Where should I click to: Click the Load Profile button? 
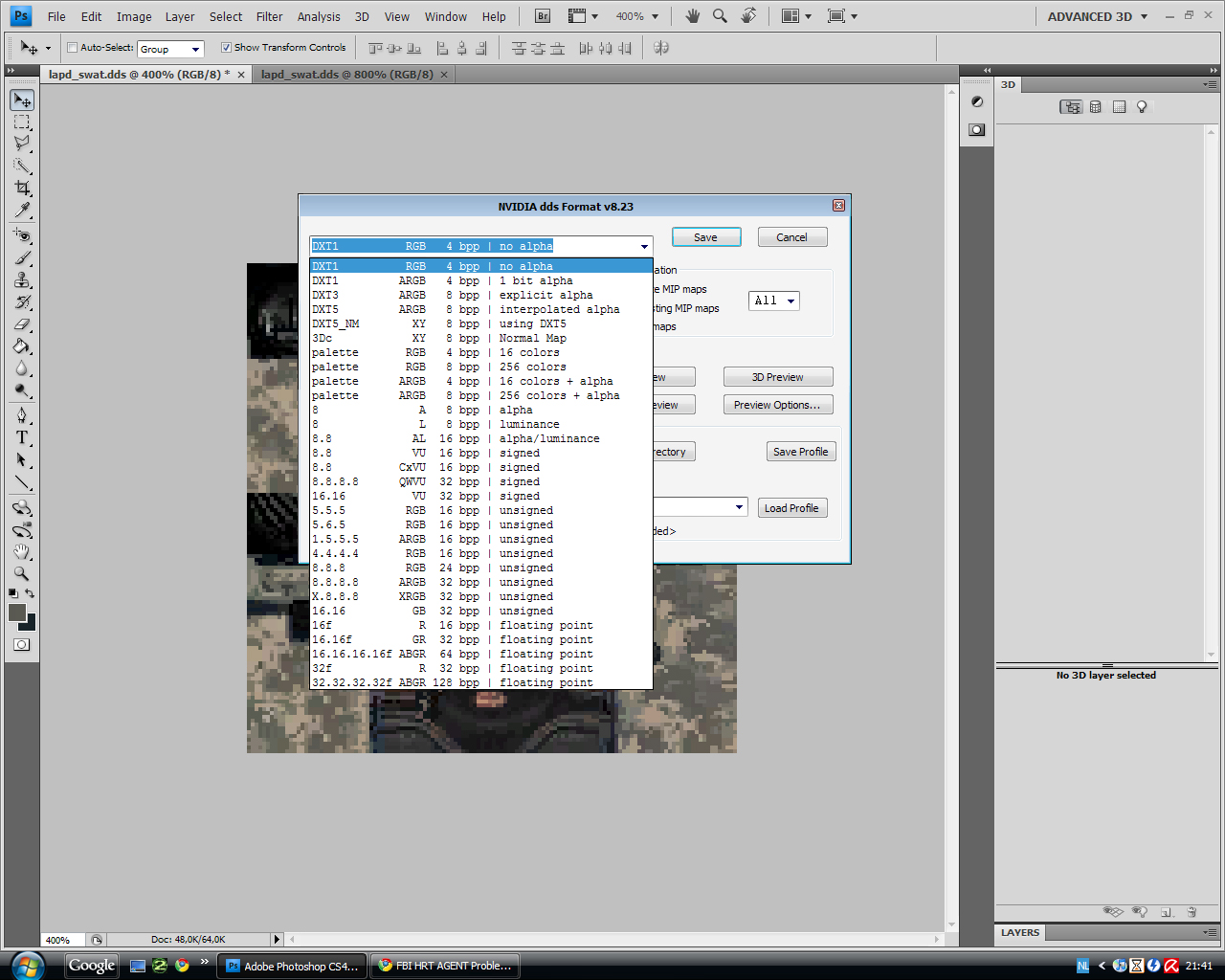(x=792, y=508)
